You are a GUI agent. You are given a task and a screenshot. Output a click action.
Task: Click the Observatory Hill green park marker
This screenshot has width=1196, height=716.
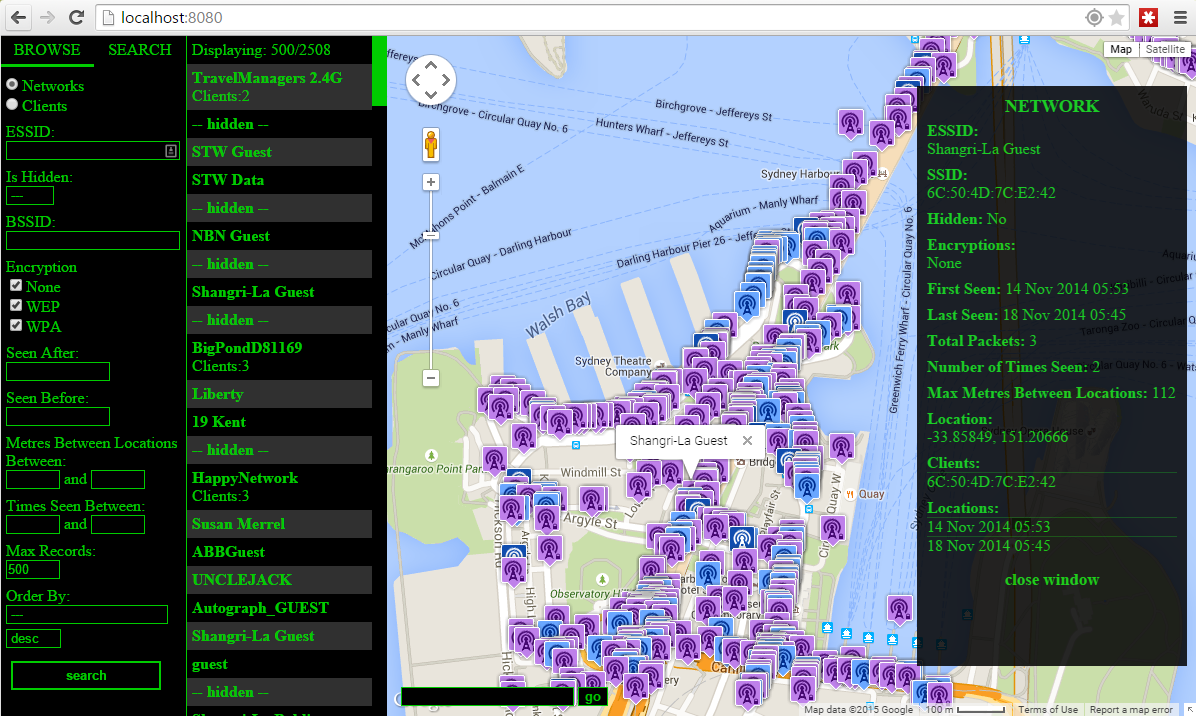(x=602, y=580)
